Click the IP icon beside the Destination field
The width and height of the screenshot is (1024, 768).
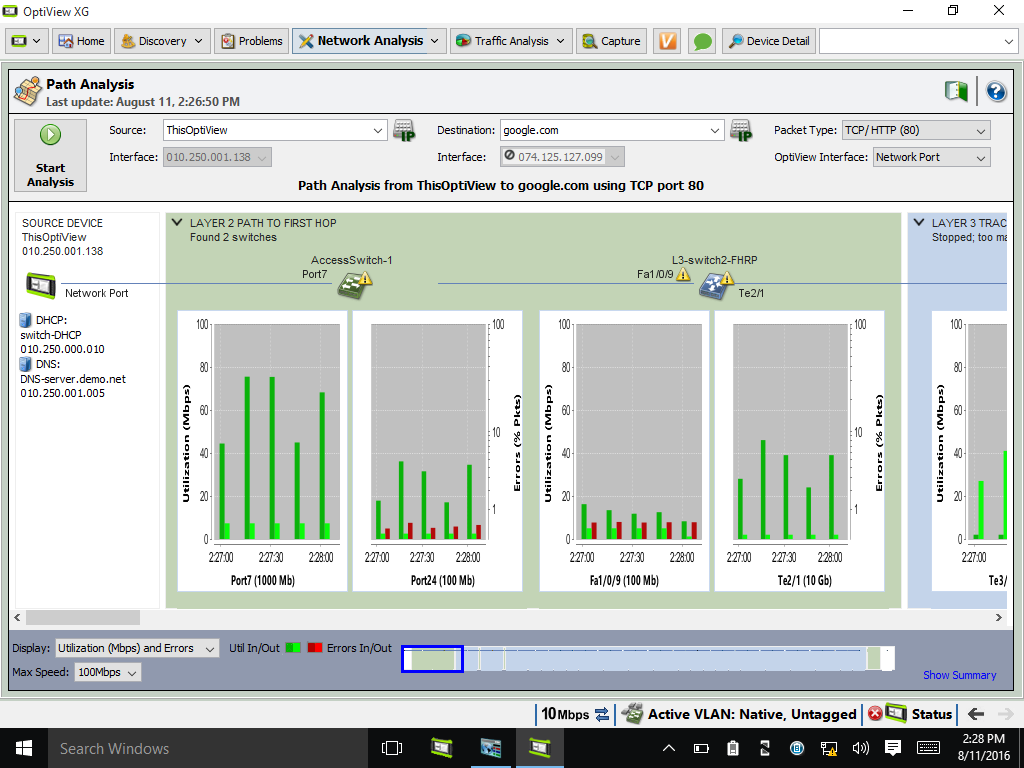[741, 131]
